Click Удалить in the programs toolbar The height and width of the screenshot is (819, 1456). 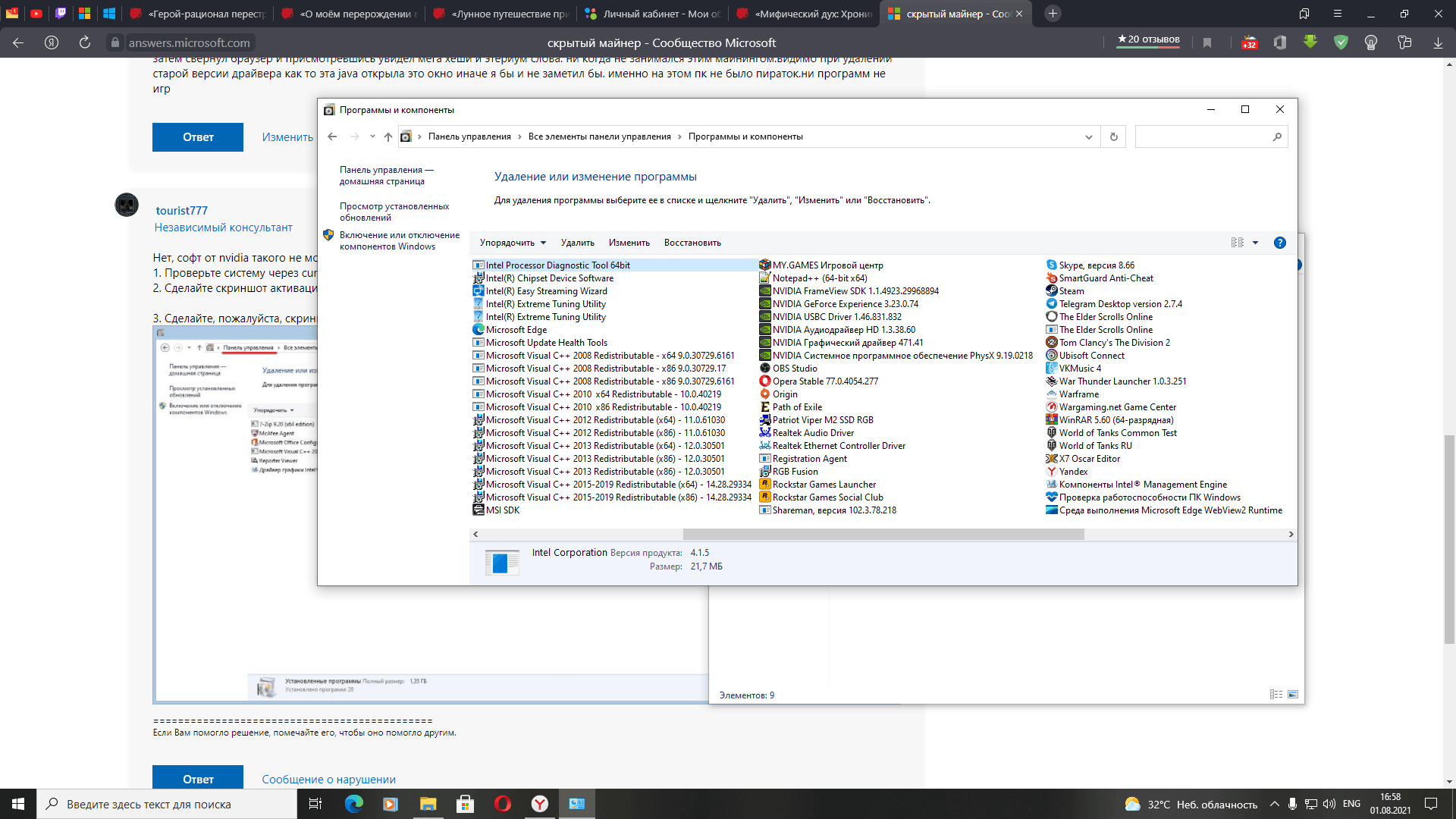577,243
